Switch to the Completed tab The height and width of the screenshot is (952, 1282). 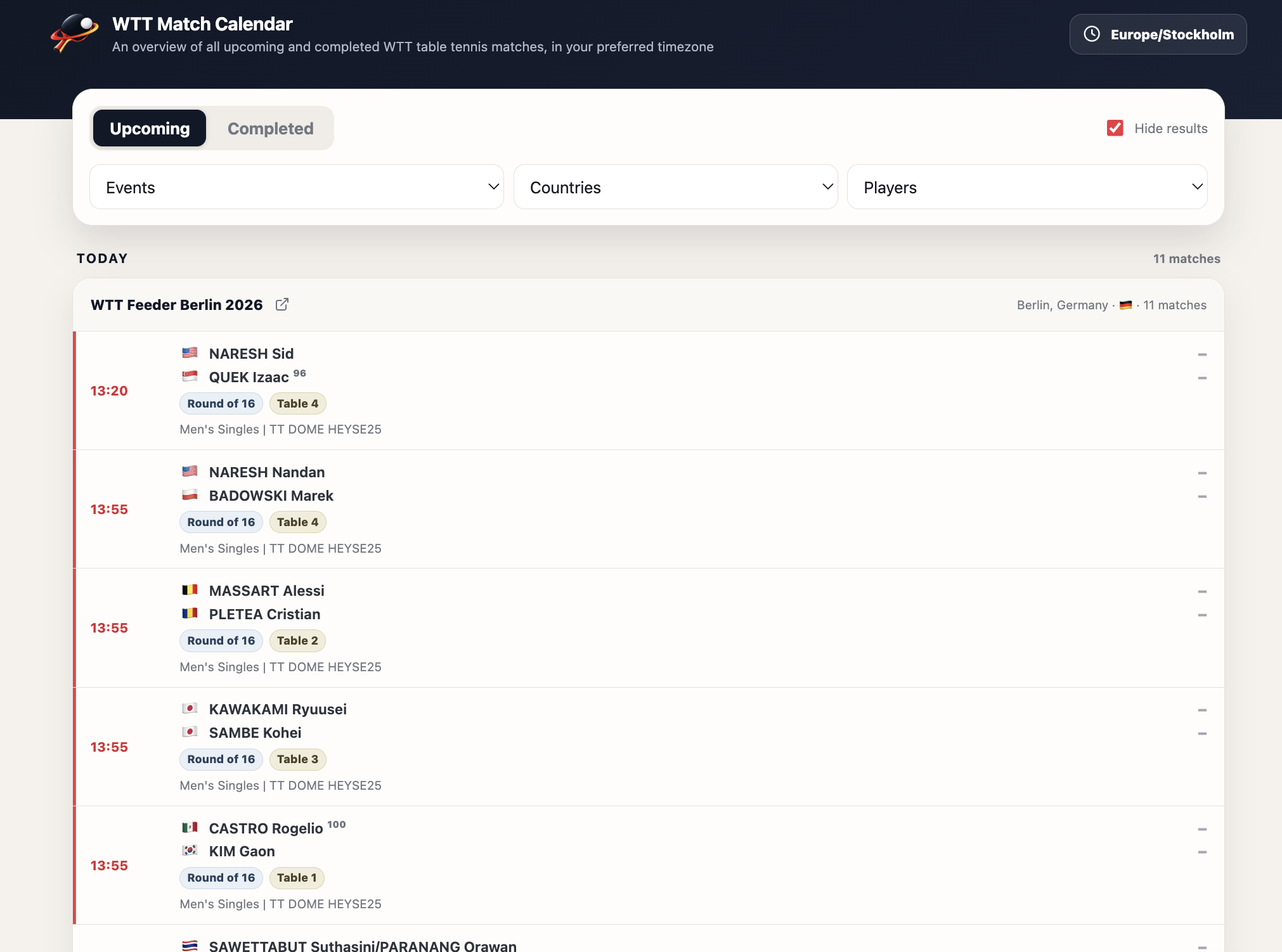click(271, 128)
